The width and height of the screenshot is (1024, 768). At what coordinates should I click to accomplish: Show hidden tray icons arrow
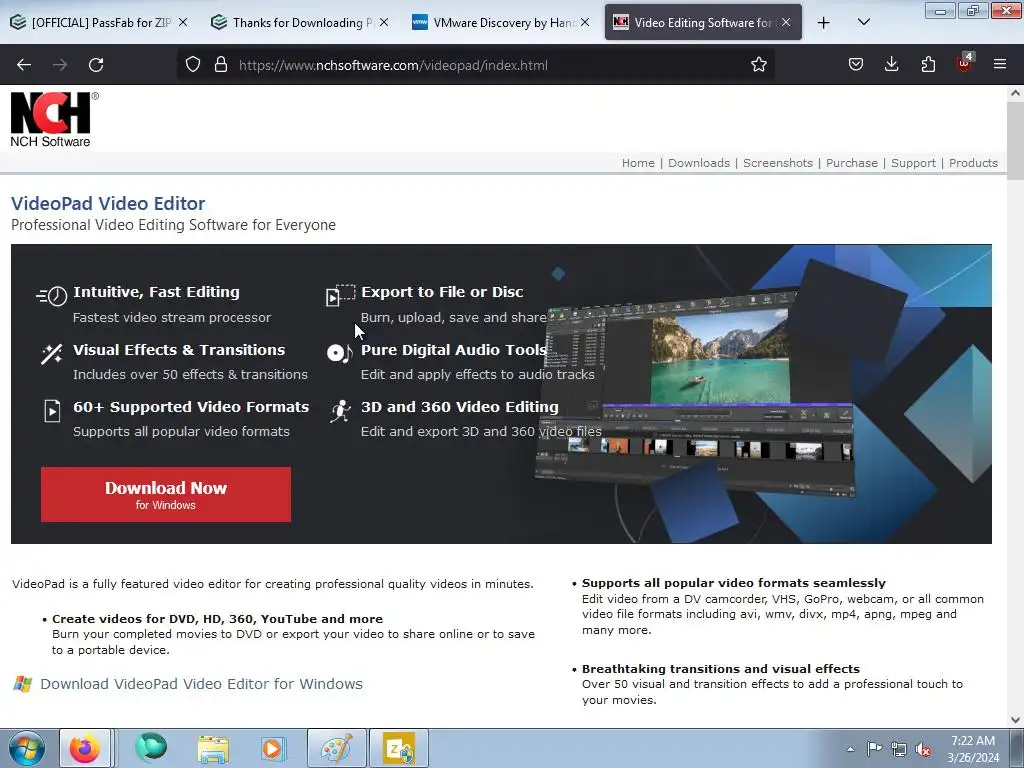click(x=850, y=749)
